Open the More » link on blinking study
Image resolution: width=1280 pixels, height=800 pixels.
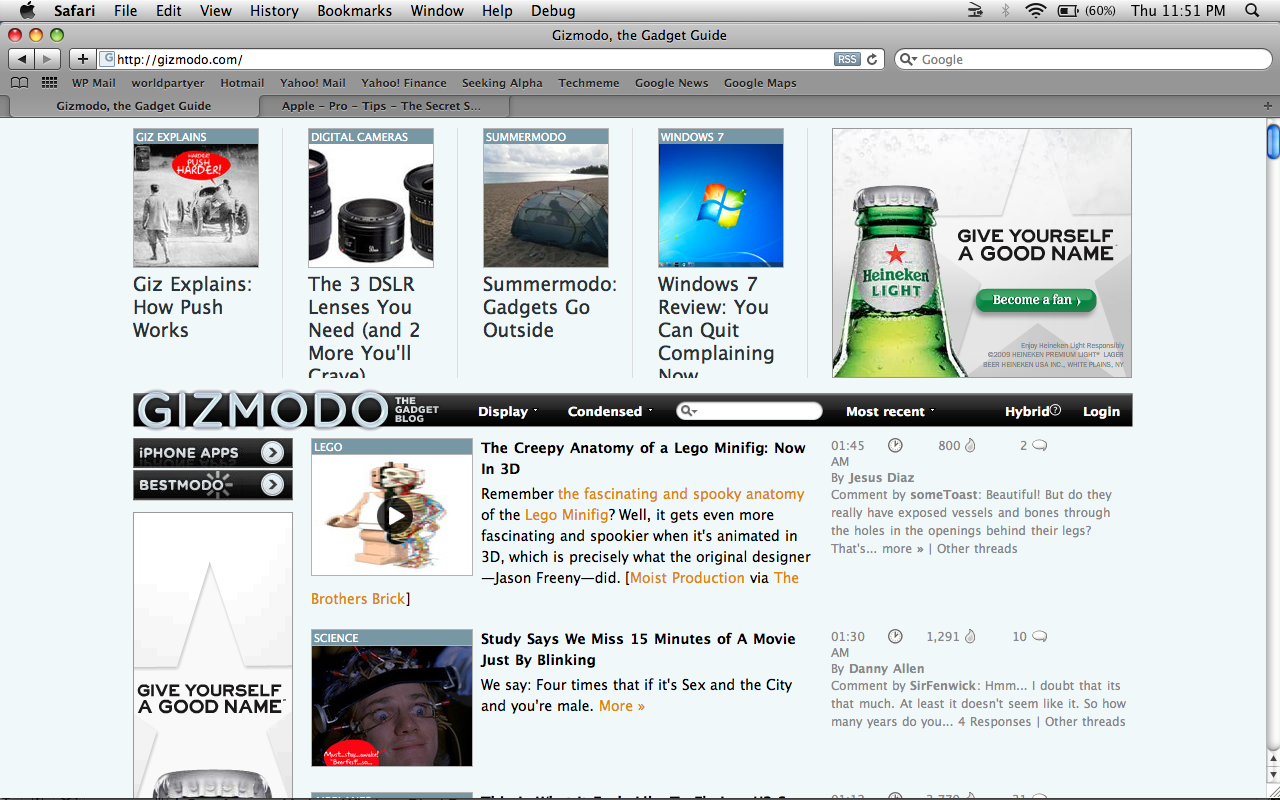point(622,706)
